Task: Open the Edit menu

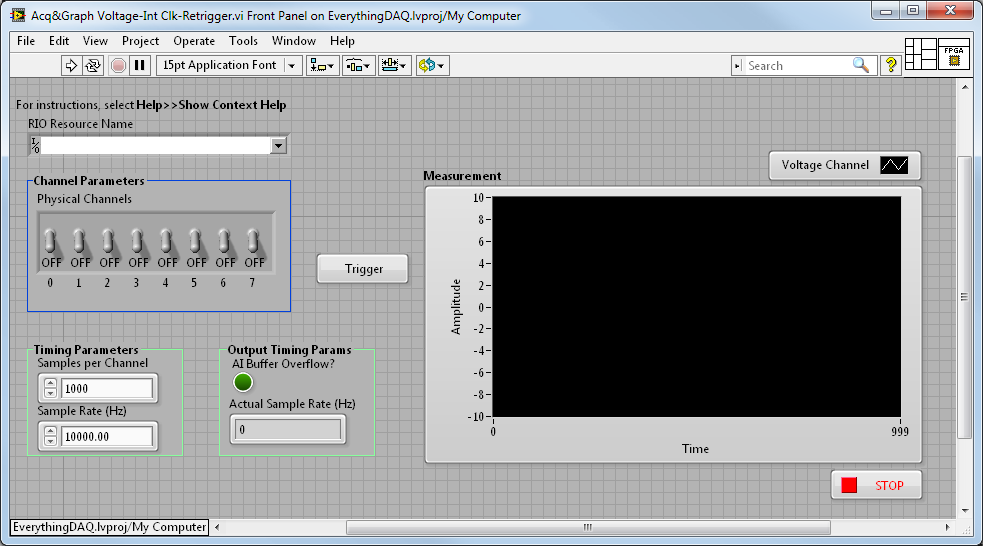Action: pyautogui.click(x=59, y=41)
